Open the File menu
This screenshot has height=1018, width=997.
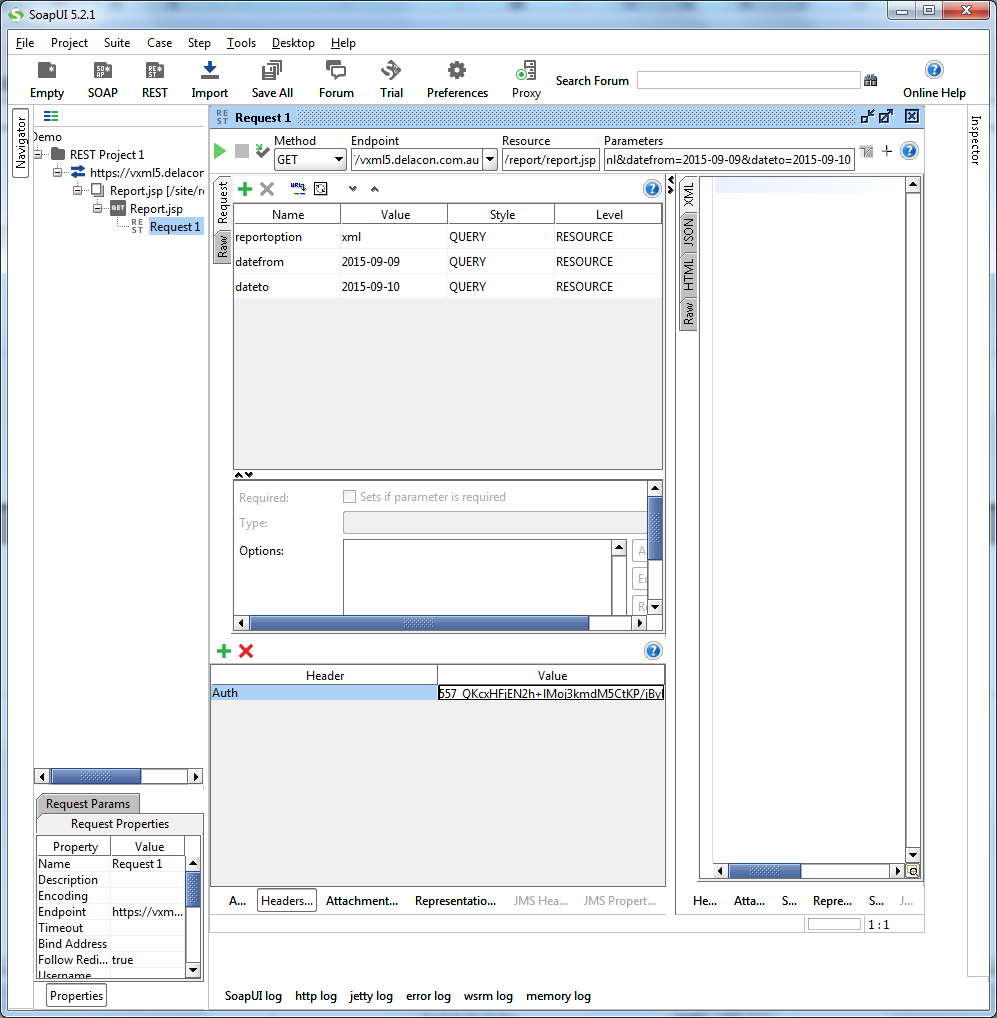[x=25, y=43]
